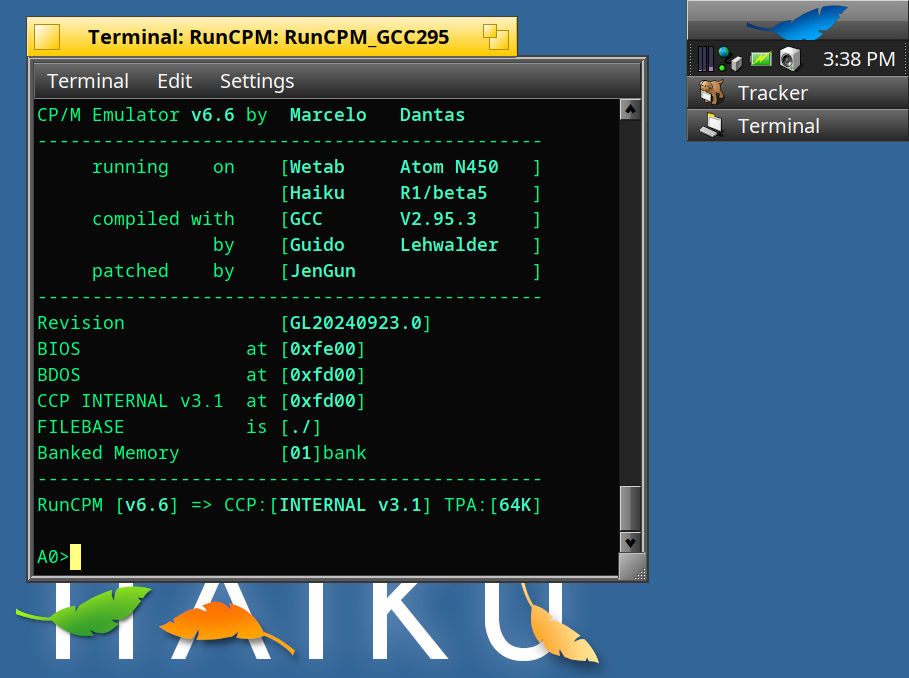The height and width of the screenshot is (678, 909).
Task: Open the Edit menu
Action: pos(174,81)
